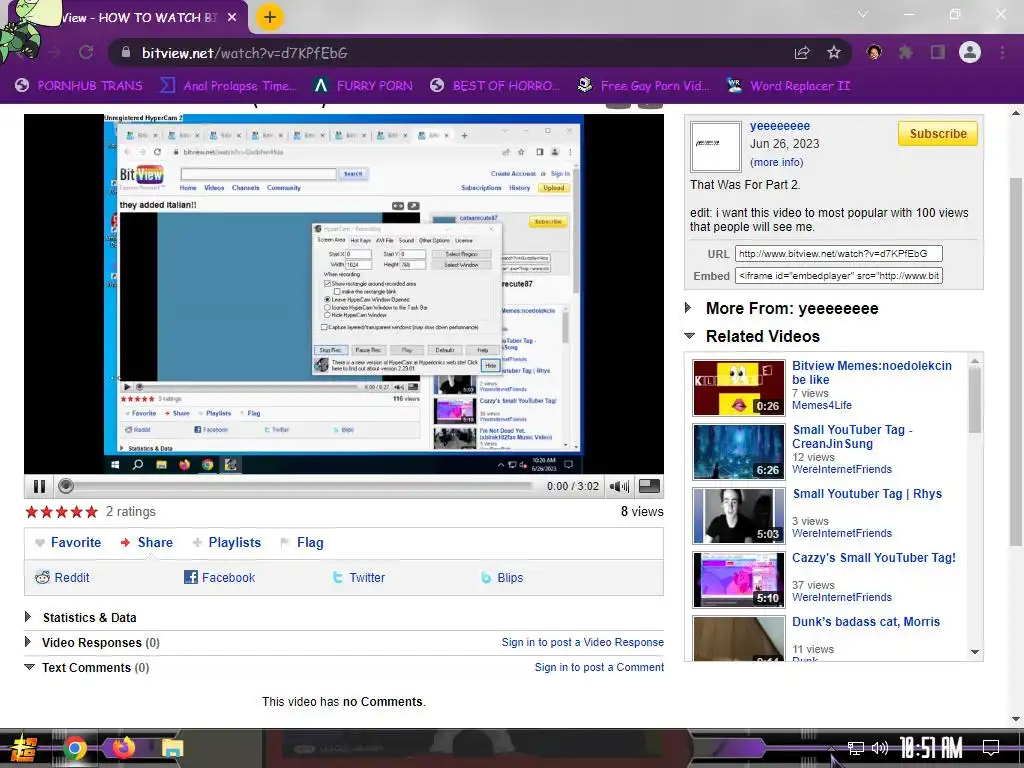
Task: Click the five-star rating bar
Action: pyautogui.click(x=61, y=511)
